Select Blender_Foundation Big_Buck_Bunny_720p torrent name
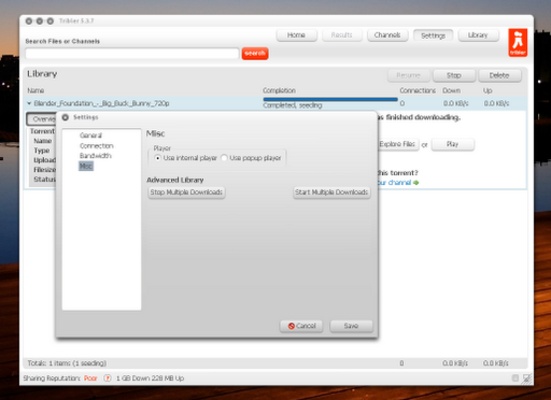This screenshot has width=551, height=400. coord(102,103)
